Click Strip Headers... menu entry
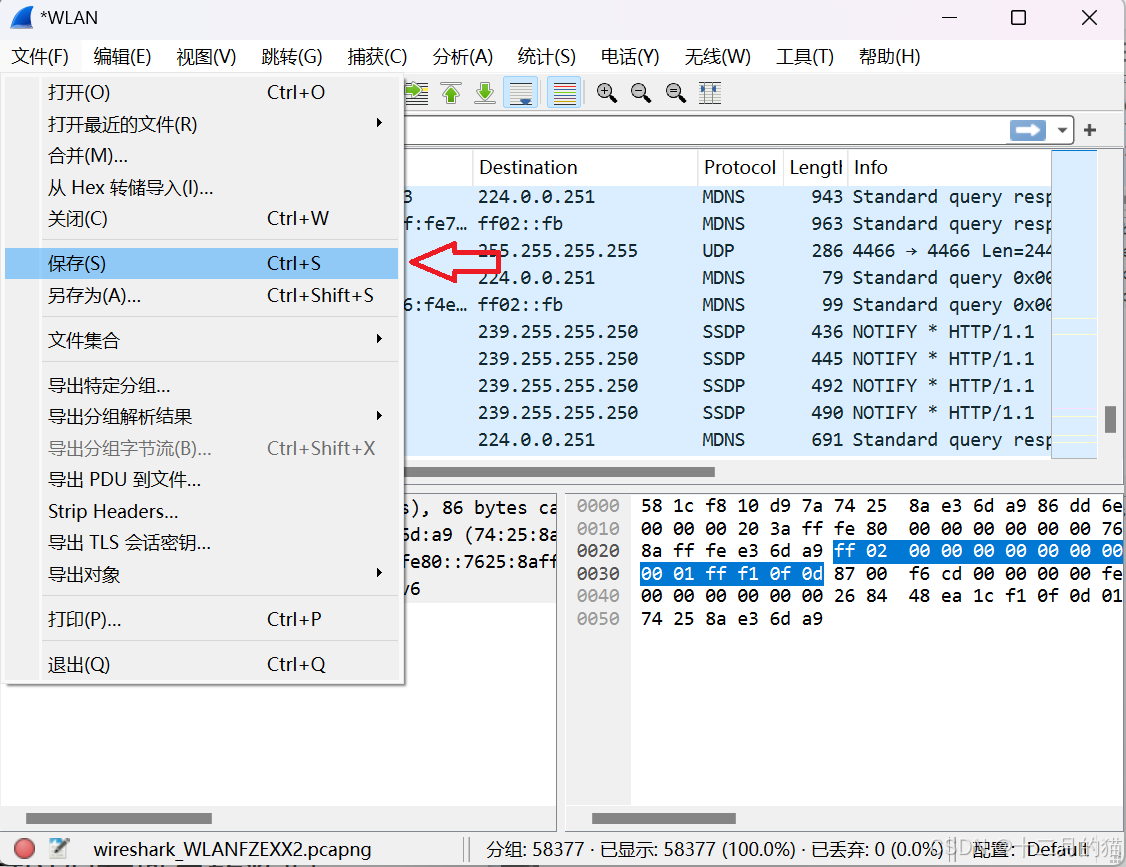The width and height of the screenshot is (1126, 867). [x=202, y=511]
